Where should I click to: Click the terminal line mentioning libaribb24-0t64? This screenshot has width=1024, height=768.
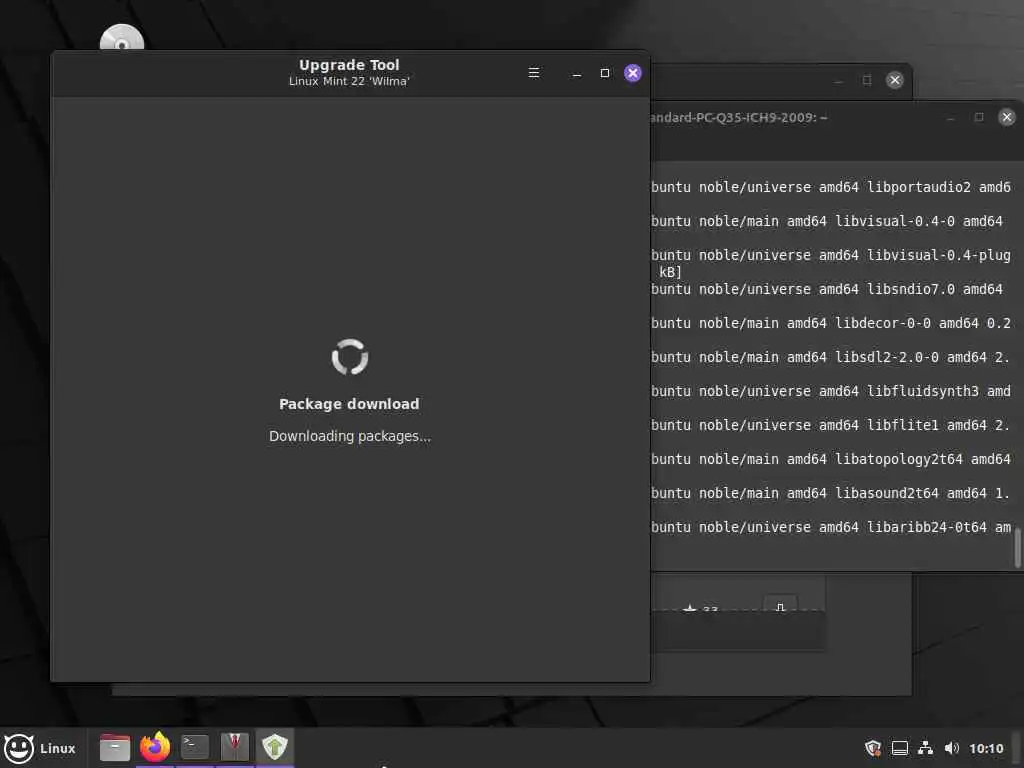pos(831,527)
